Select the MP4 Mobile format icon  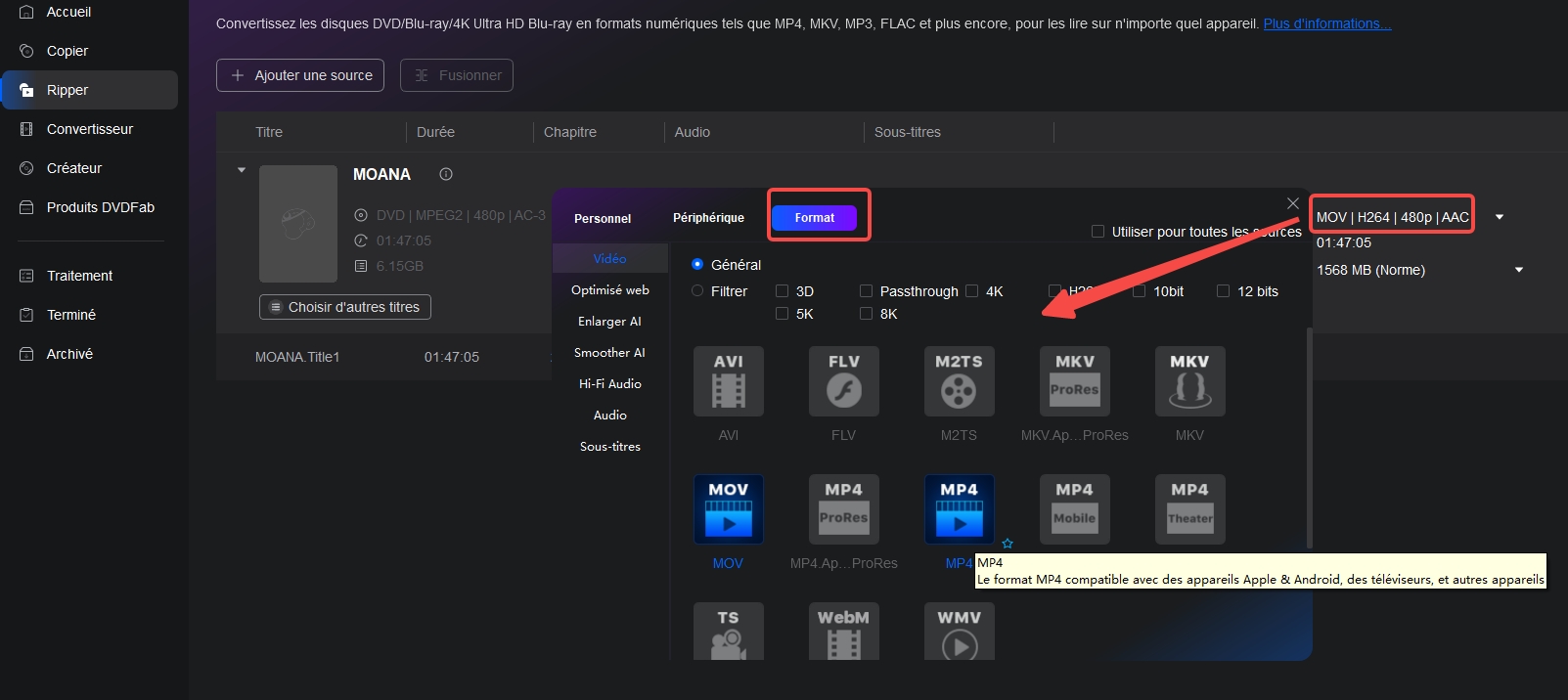coord(1075,509)
